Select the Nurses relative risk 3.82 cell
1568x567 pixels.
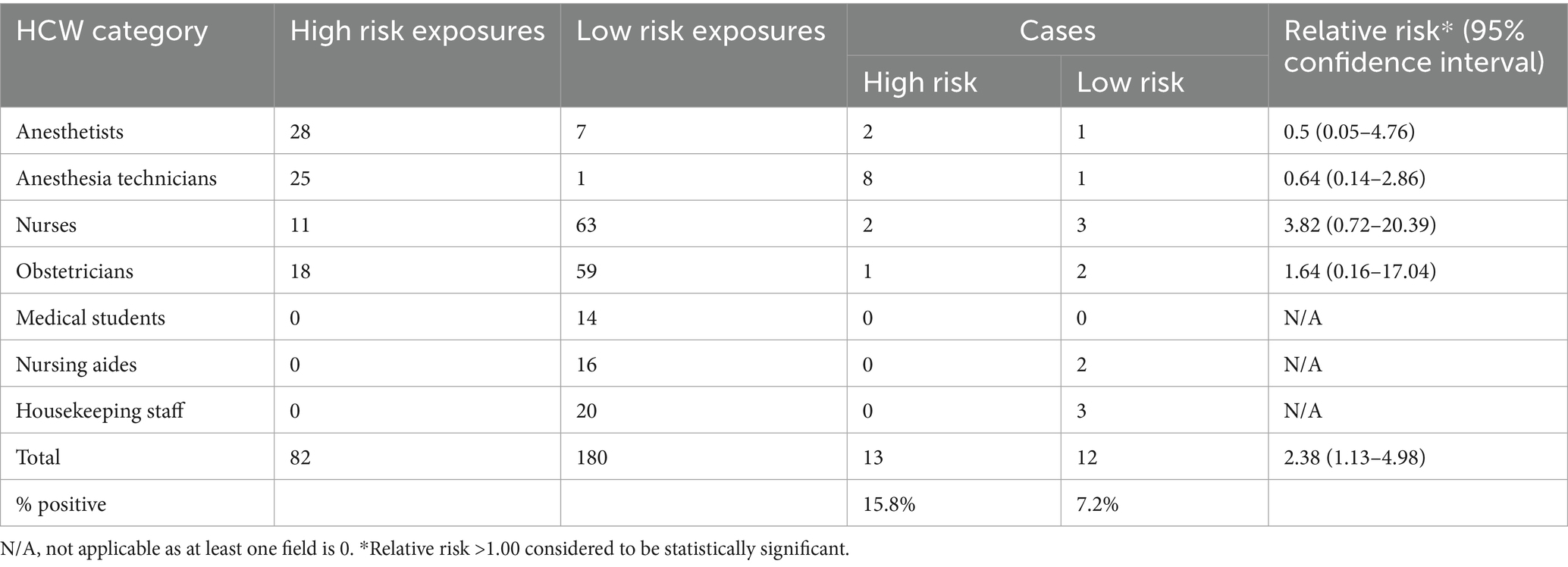coord(1359,225)
